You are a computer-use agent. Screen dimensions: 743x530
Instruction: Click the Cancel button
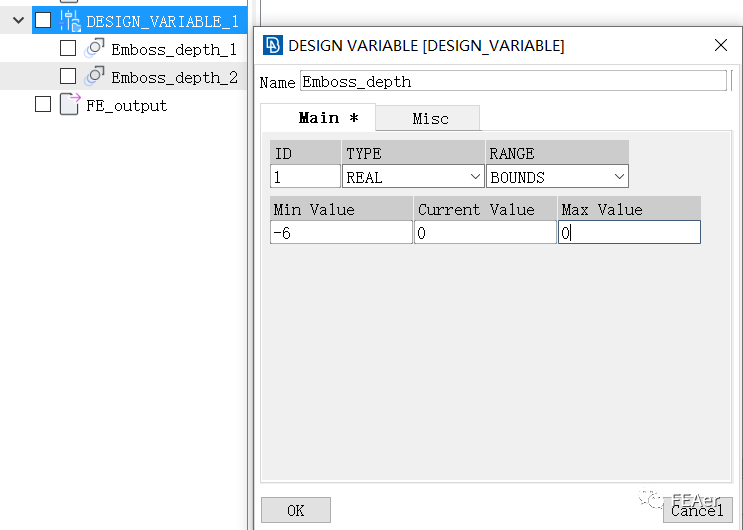tap(697, 510)
